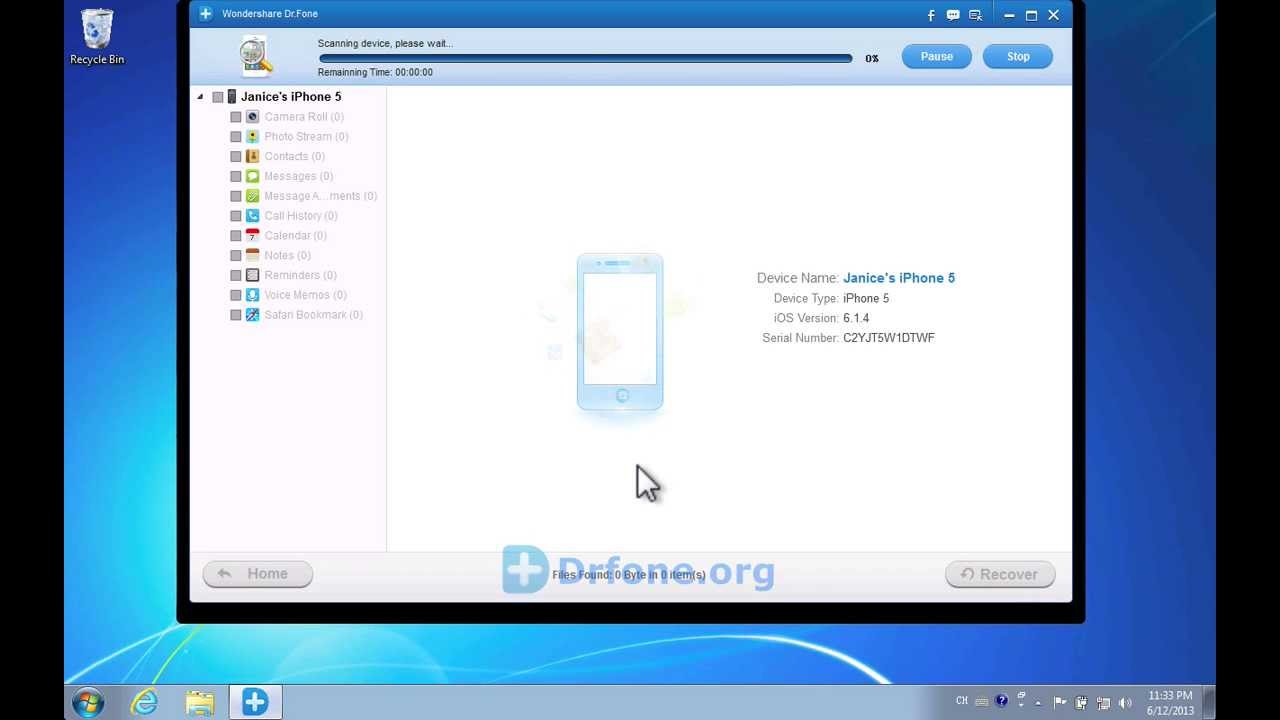1280x720 pixels.
Task: Go back with the Home button
Action: tap(258, 574)
